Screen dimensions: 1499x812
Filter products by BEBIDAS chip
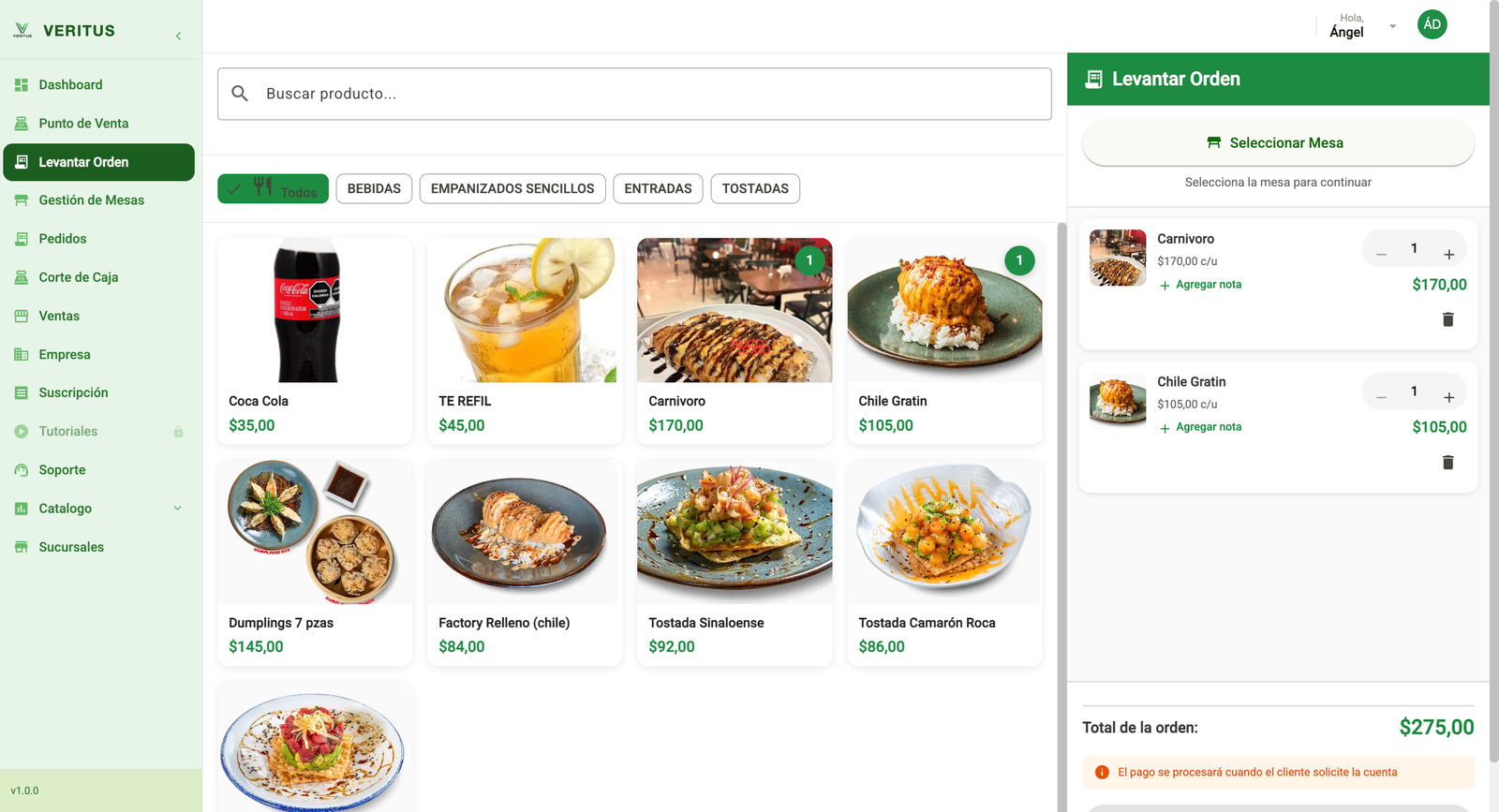pyautogui.click(x=374, y=188)
